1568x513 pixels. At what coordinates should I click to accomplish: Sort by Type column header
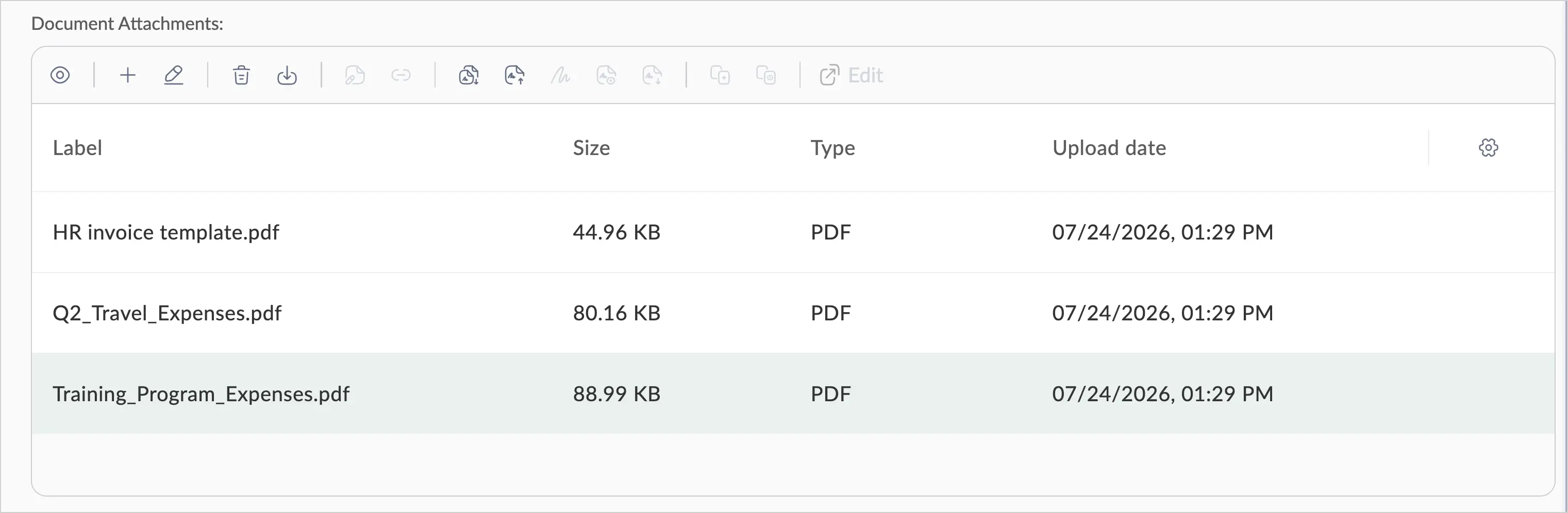click(x=832, y=148)
